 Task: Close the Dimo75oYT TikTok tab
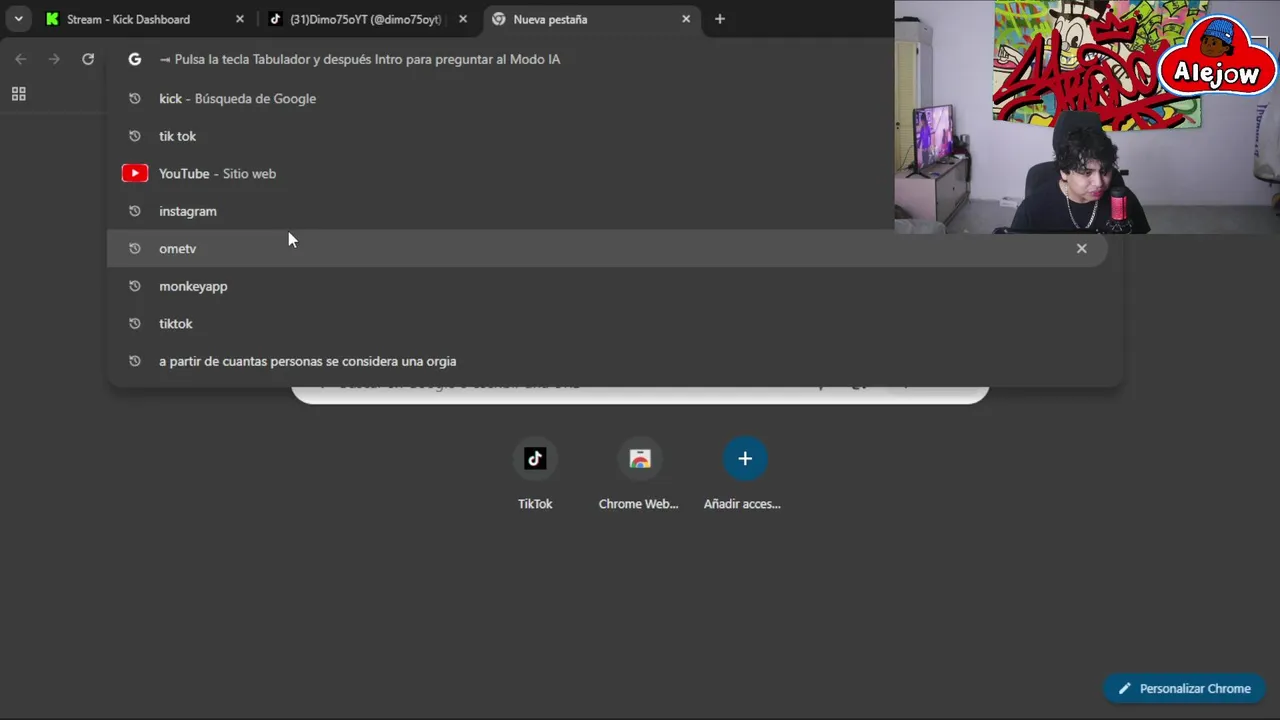tap(462, 19)
